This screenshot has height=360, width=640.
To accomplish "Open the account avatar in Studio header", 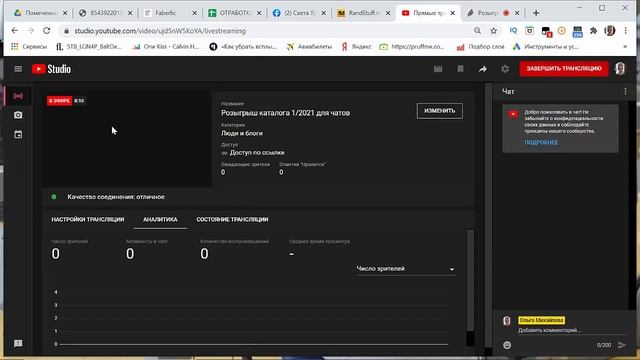I will 620,69.
